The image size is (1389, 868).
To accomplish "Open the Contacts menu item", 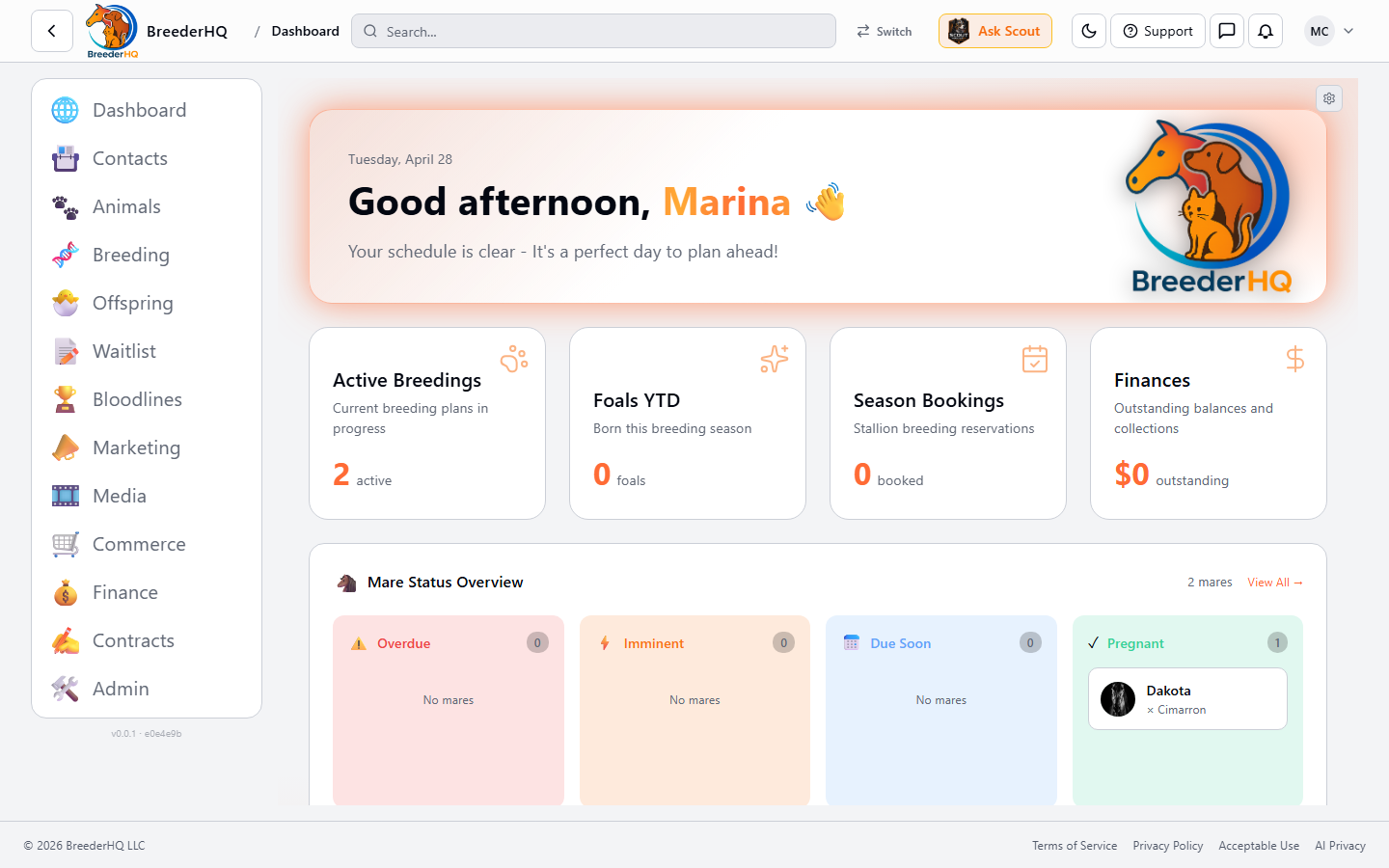I will [147, 158].
